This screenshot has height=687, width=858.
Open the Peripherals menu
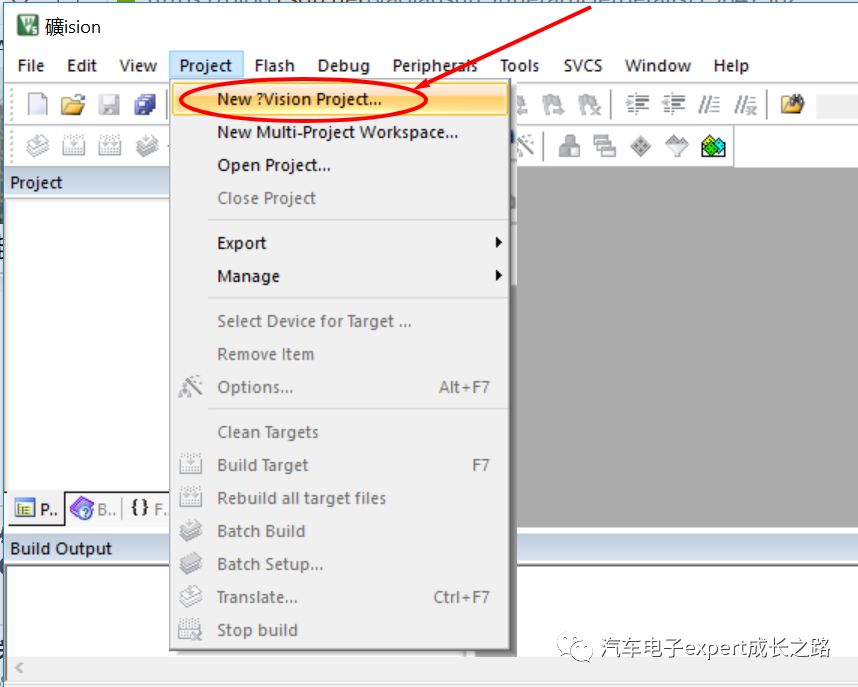click(x=435, y=66)
